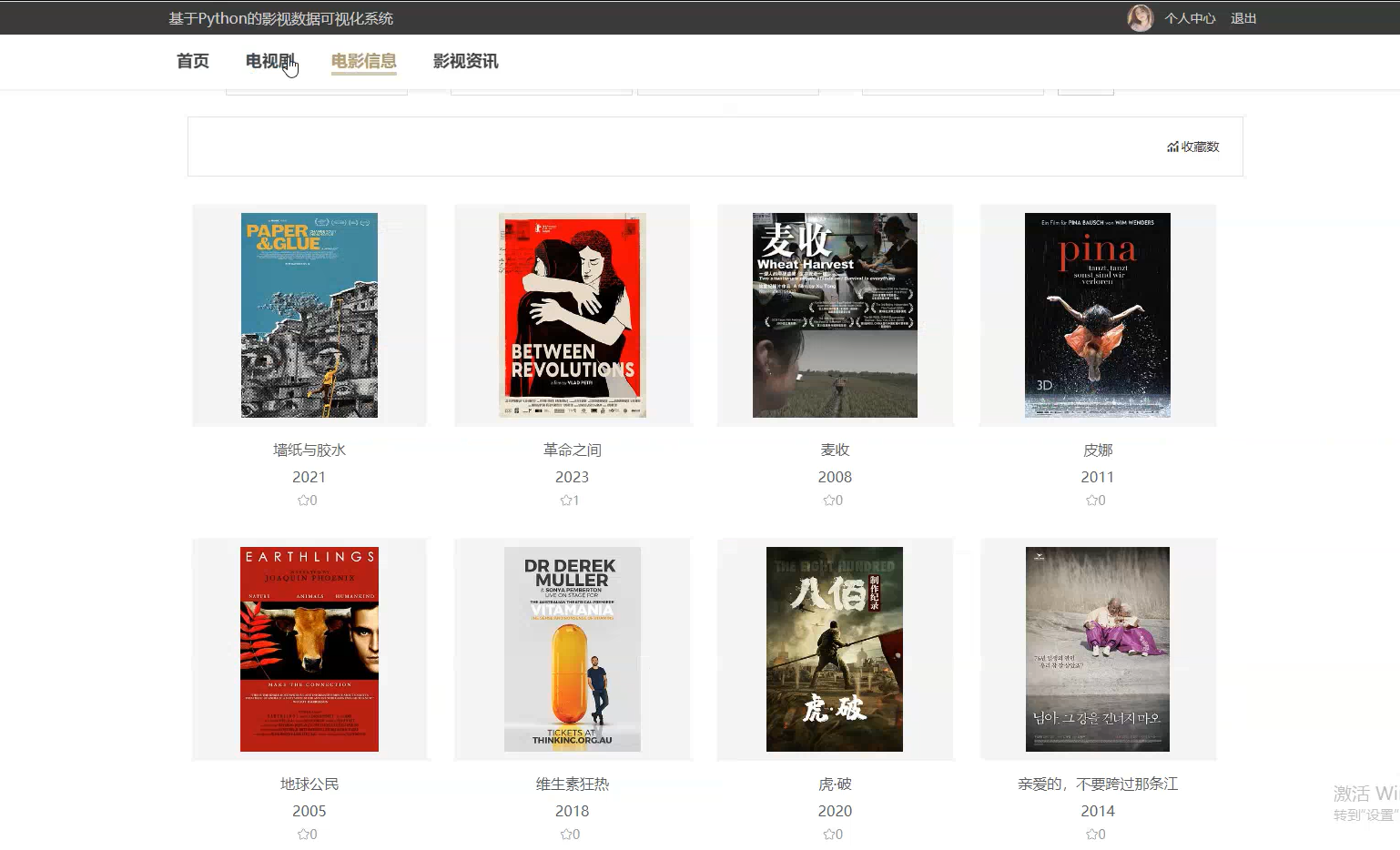The height and width of the screenshot is (850, 1400).
Task: Go to the 影视资讯 tab
Action: click(x=466, y=61)
